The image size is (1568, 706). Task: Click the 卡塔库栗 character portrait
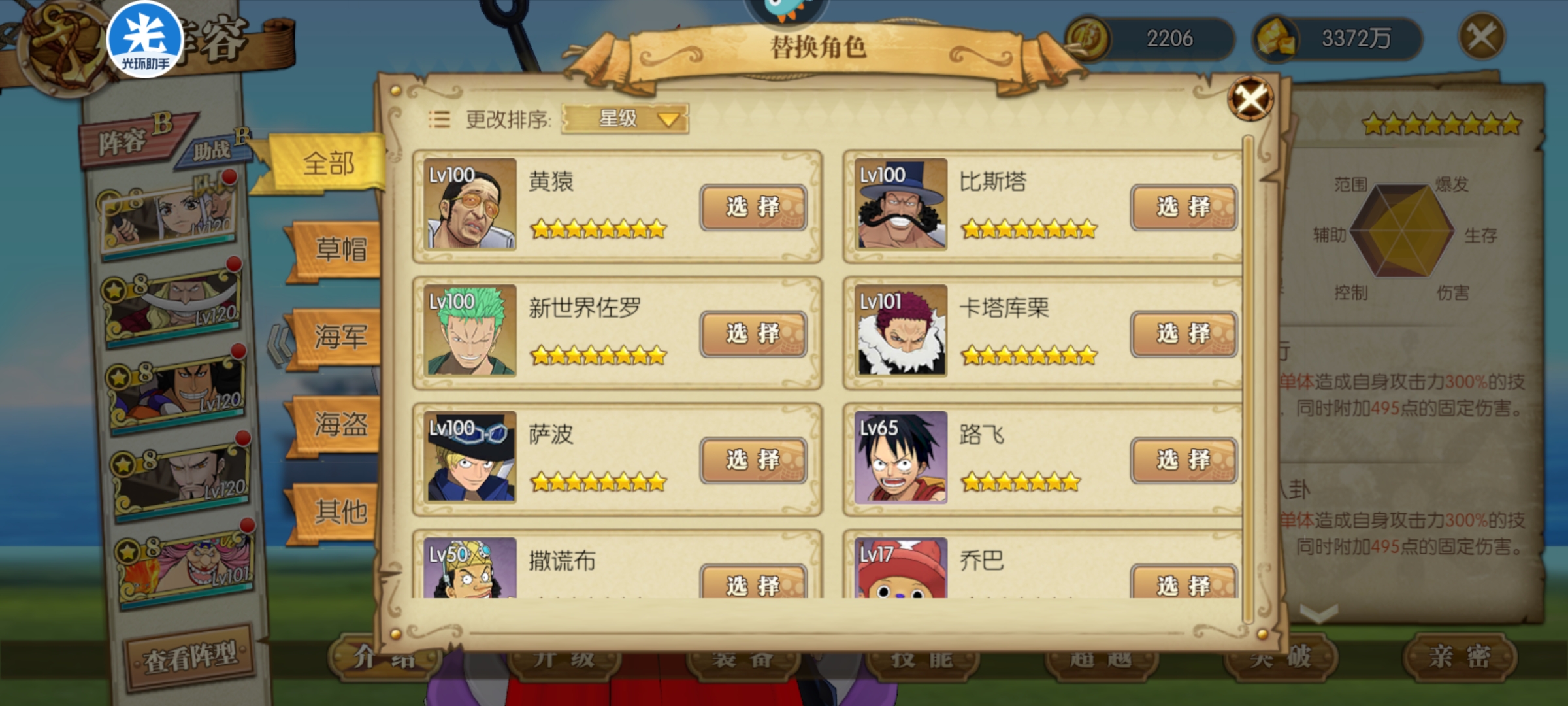pyautogui.click(x=901, y=330)
